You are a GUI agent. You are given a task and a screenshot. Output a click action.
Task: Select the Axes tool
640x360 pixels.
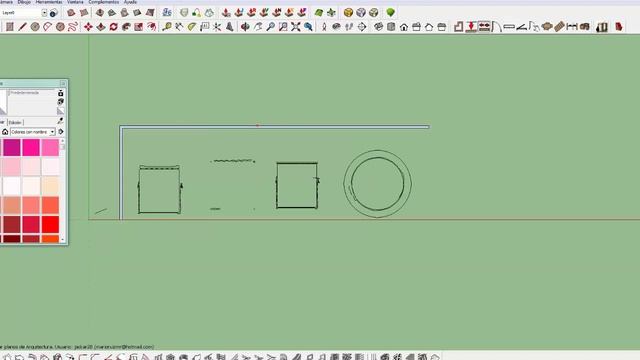coord(217,27)
